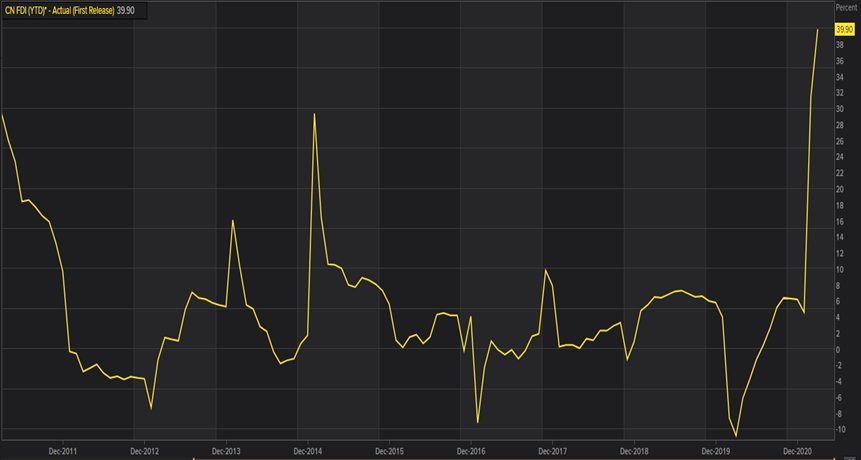861x460 pixels.
Task: Select Dec-2016 on the time axis
Action: (471, 451)
